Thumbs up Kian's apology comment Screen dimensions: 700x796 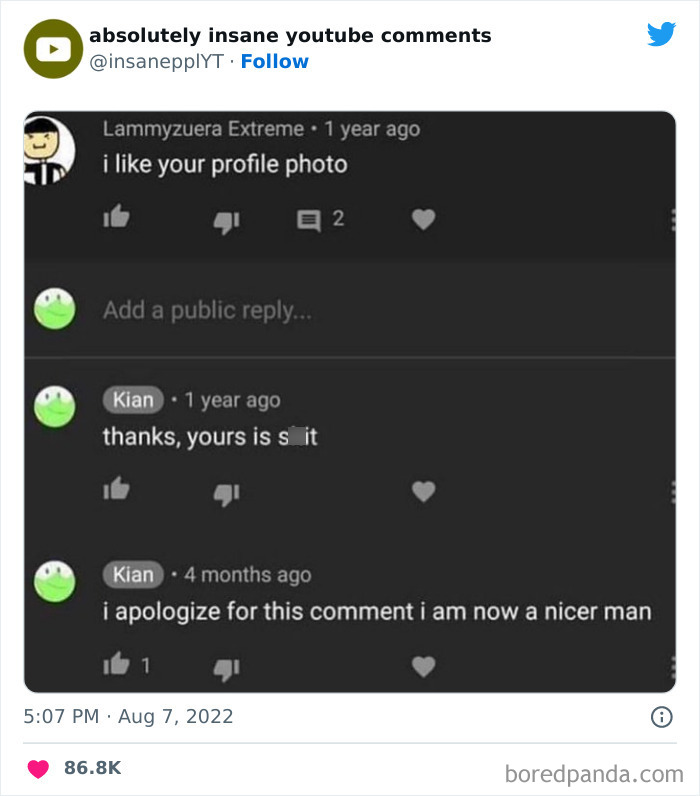click(116, 664)
